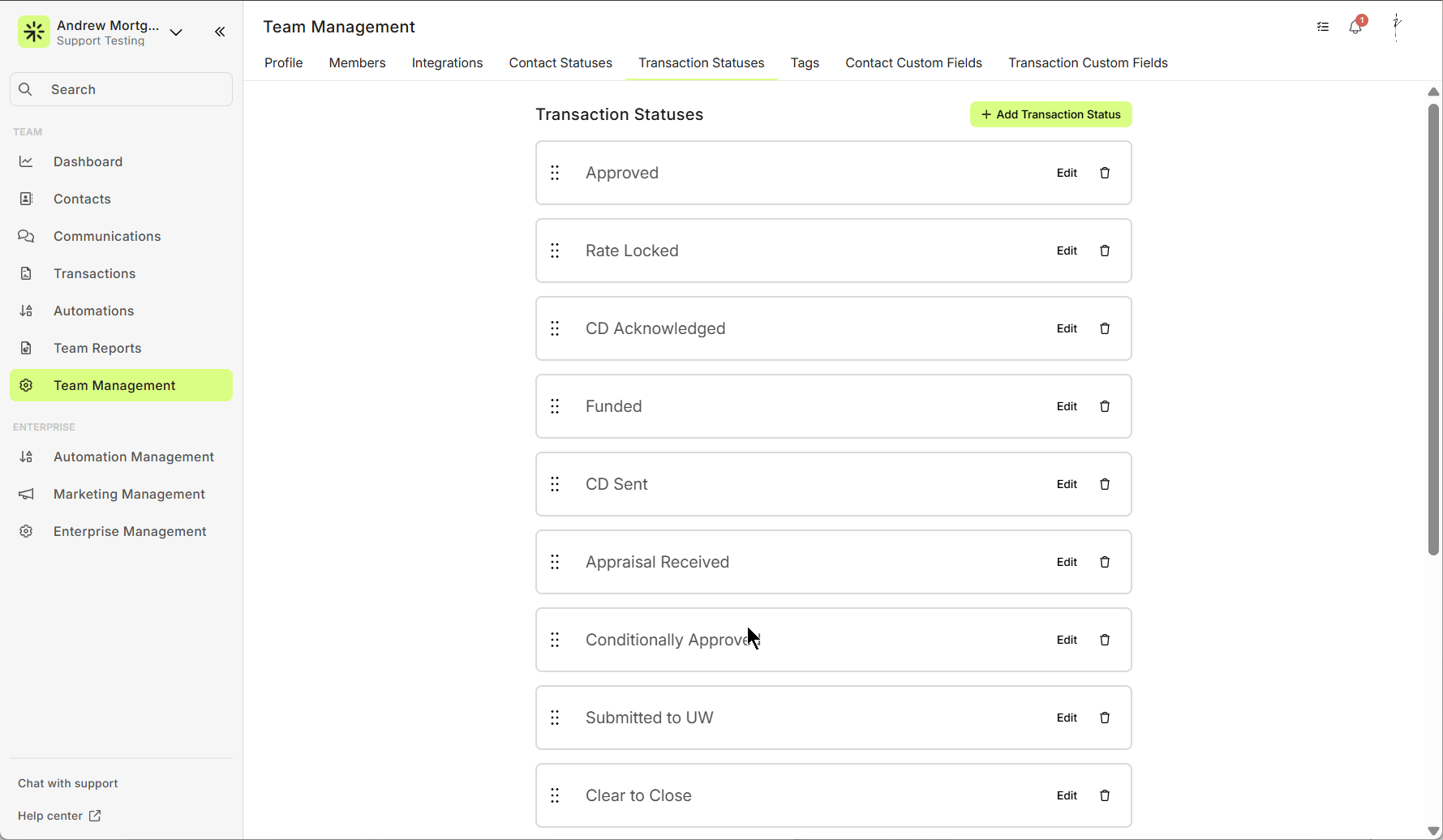Click the Andrew Mortgage team logo
Viewport: 1443px width, 840px height.
click(34, 32)
